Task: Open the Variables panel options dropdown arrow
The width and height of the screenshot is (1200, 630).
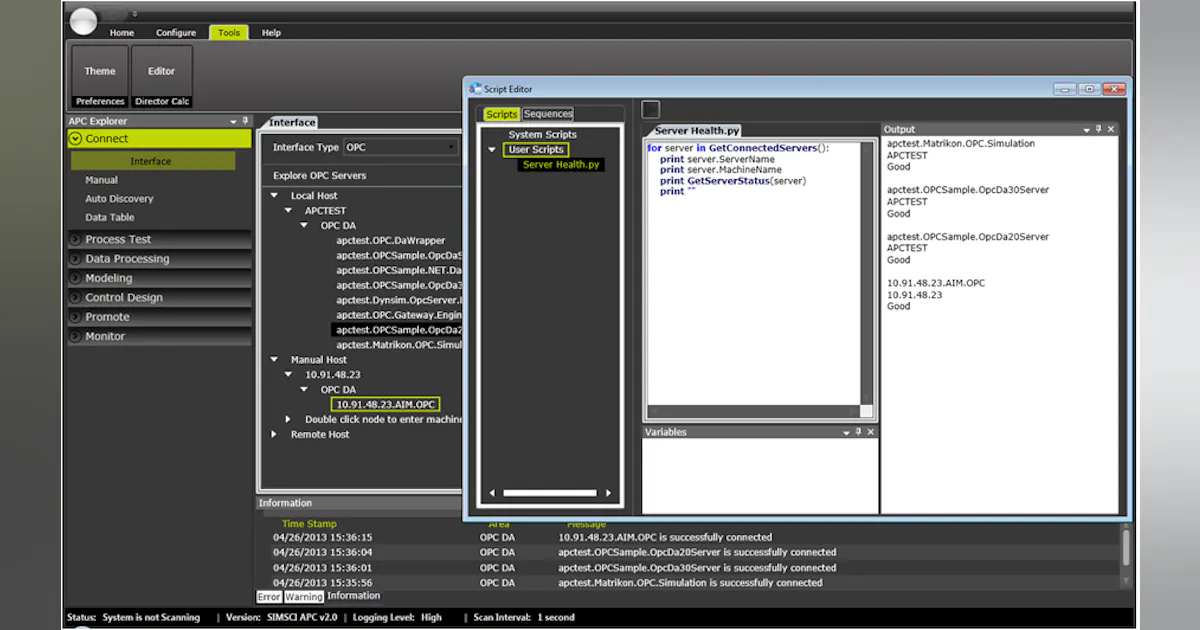Action: click(846, 432)
